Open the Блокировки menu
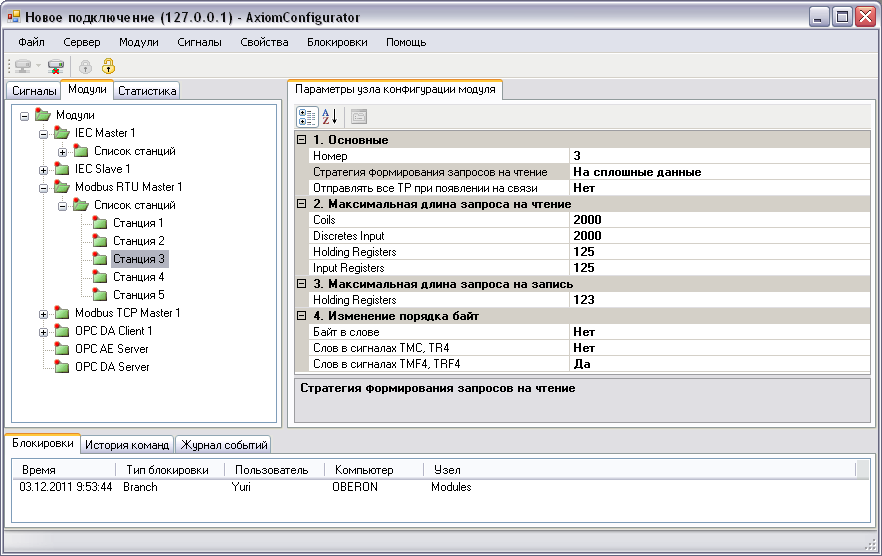882x556 pixels. [x=337, y=42]
